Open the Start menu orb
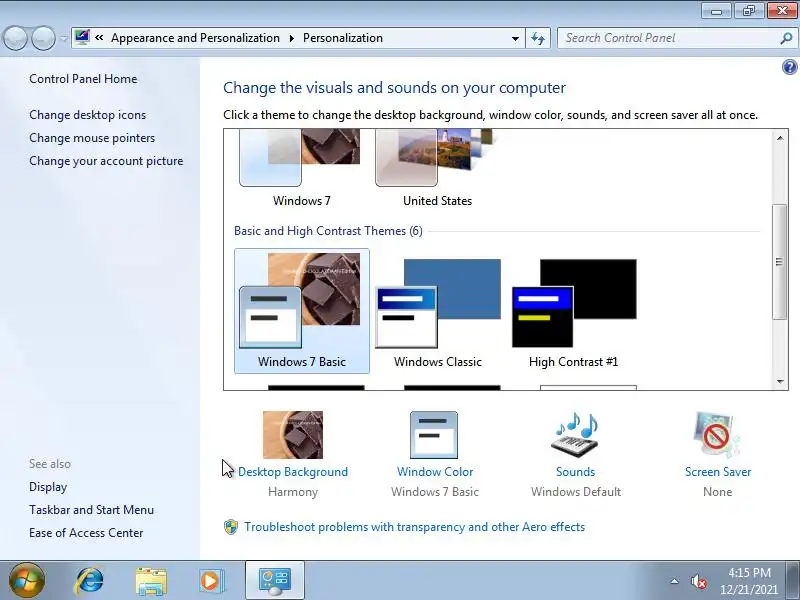The width and height of the screenshot is (800, 600). point(27,580)
